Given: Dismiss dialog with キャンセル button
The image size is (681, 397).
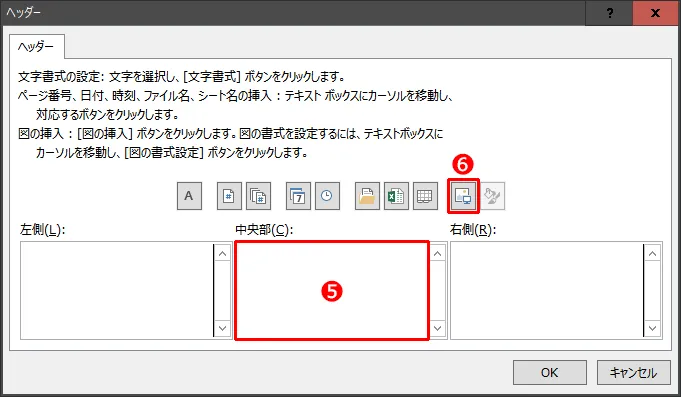Looking at the screenshot, I should click(x=634, y=372).
